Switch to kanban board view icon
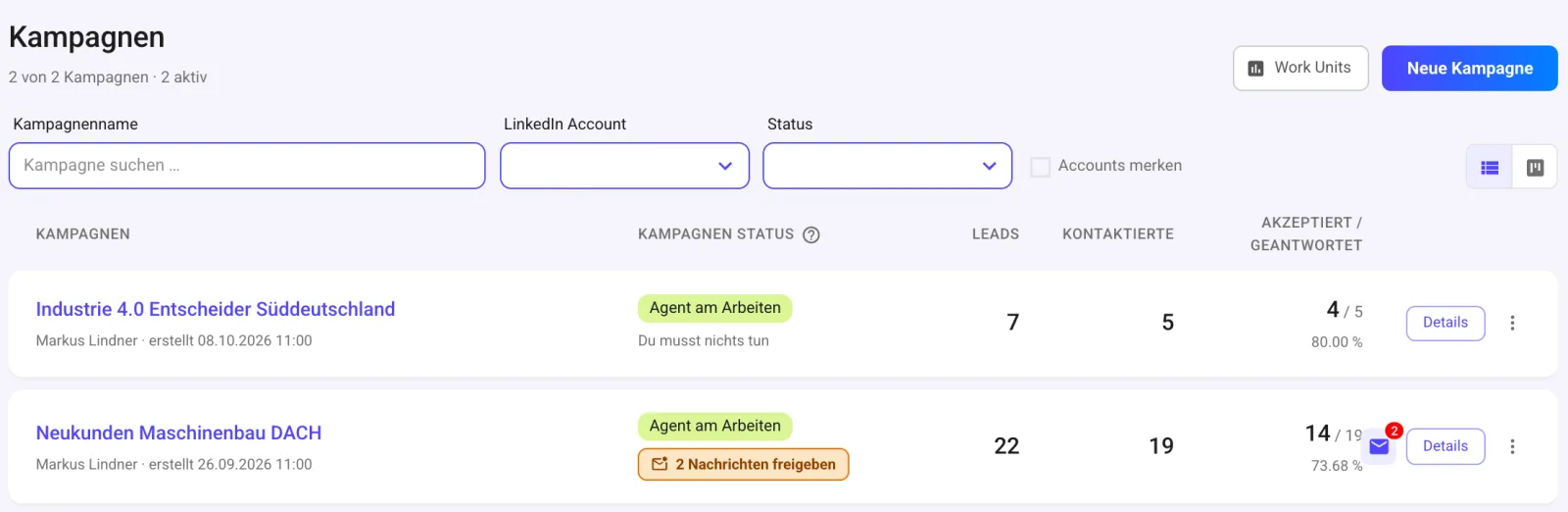This screenshot has width=1568, height=512. pos(1535,167)
